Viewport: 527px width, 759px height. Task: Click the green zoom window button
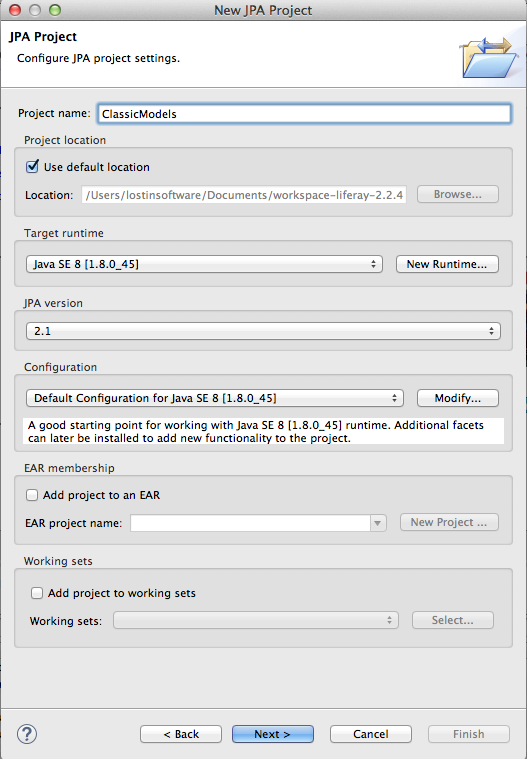click(x=55, y=10)
